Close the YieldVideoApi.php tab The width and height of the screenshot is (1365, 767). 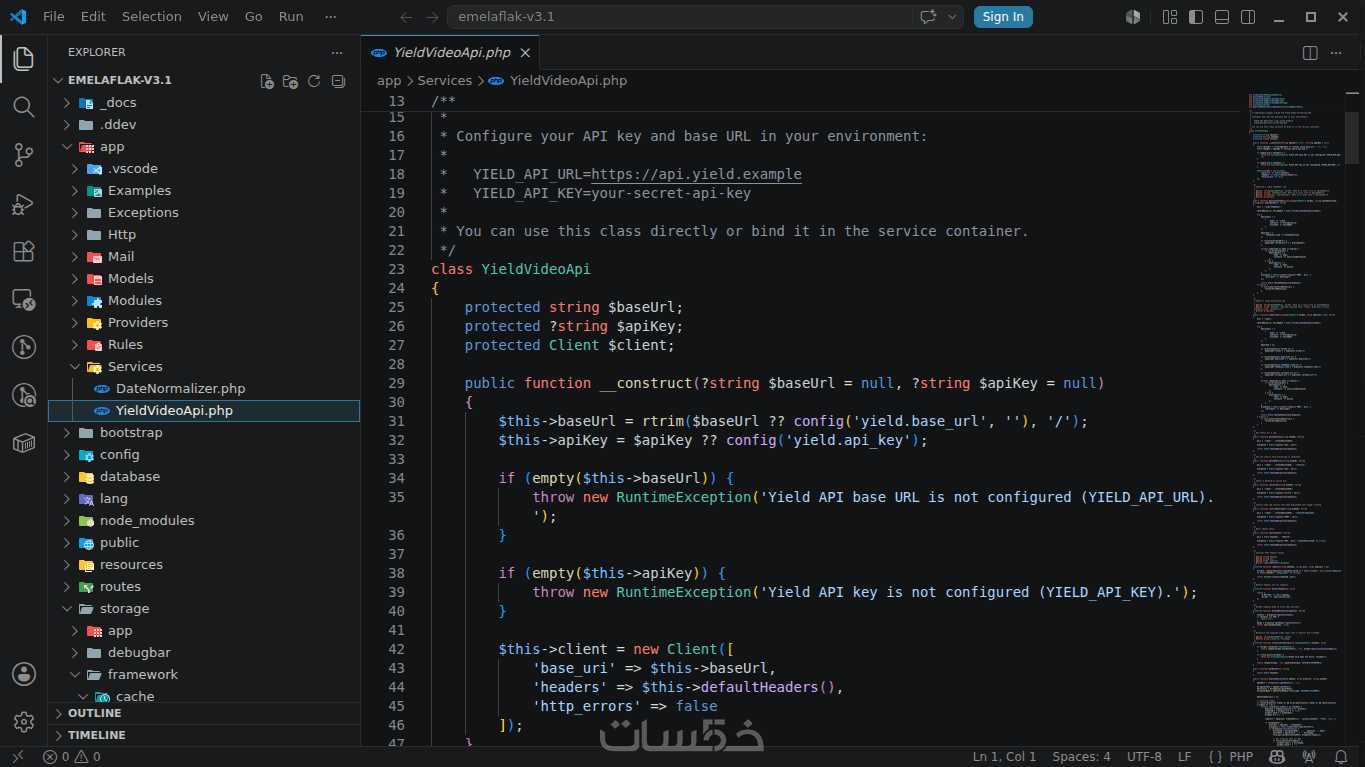(x=525, y=52)
